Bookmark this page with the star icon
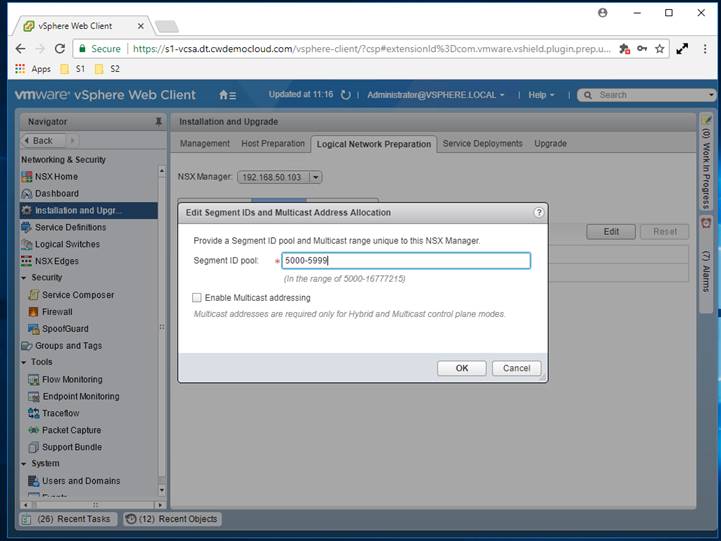This screenshot has width=721, height=541. [x=659, y=49]
